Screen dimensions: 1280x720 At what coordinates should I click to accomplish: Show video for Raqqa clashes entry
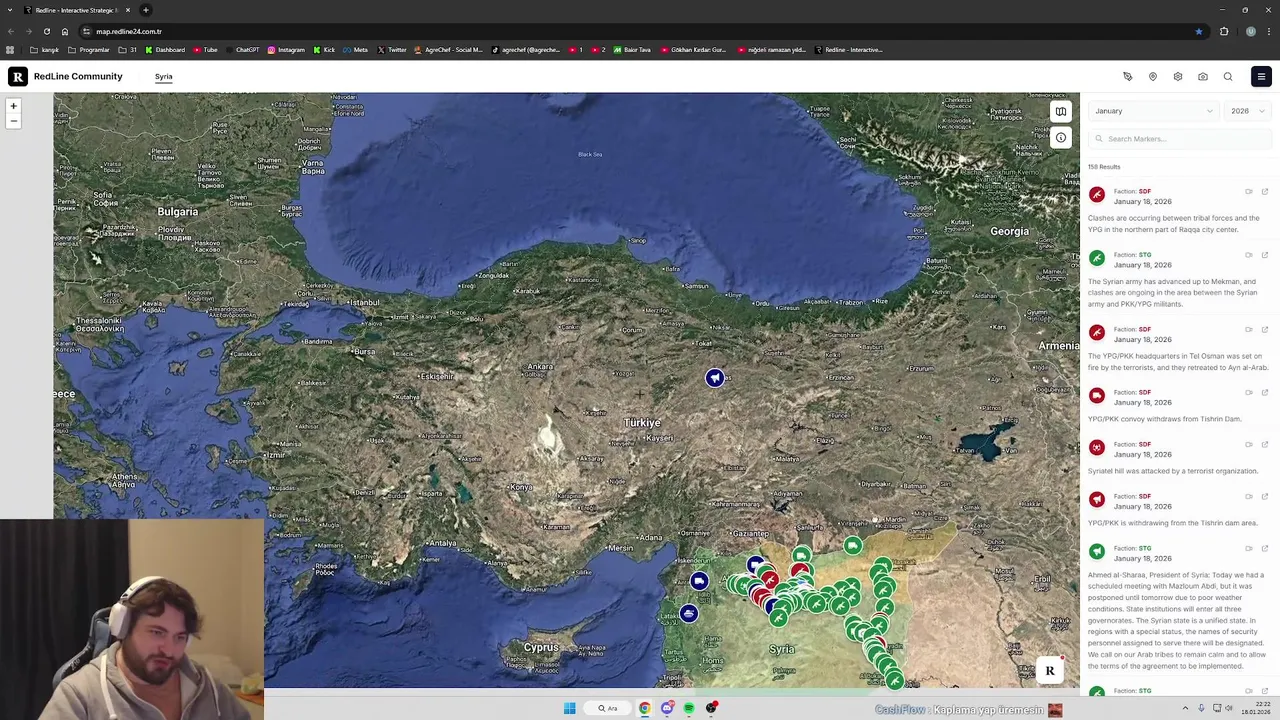click(x=1249, y=191)
